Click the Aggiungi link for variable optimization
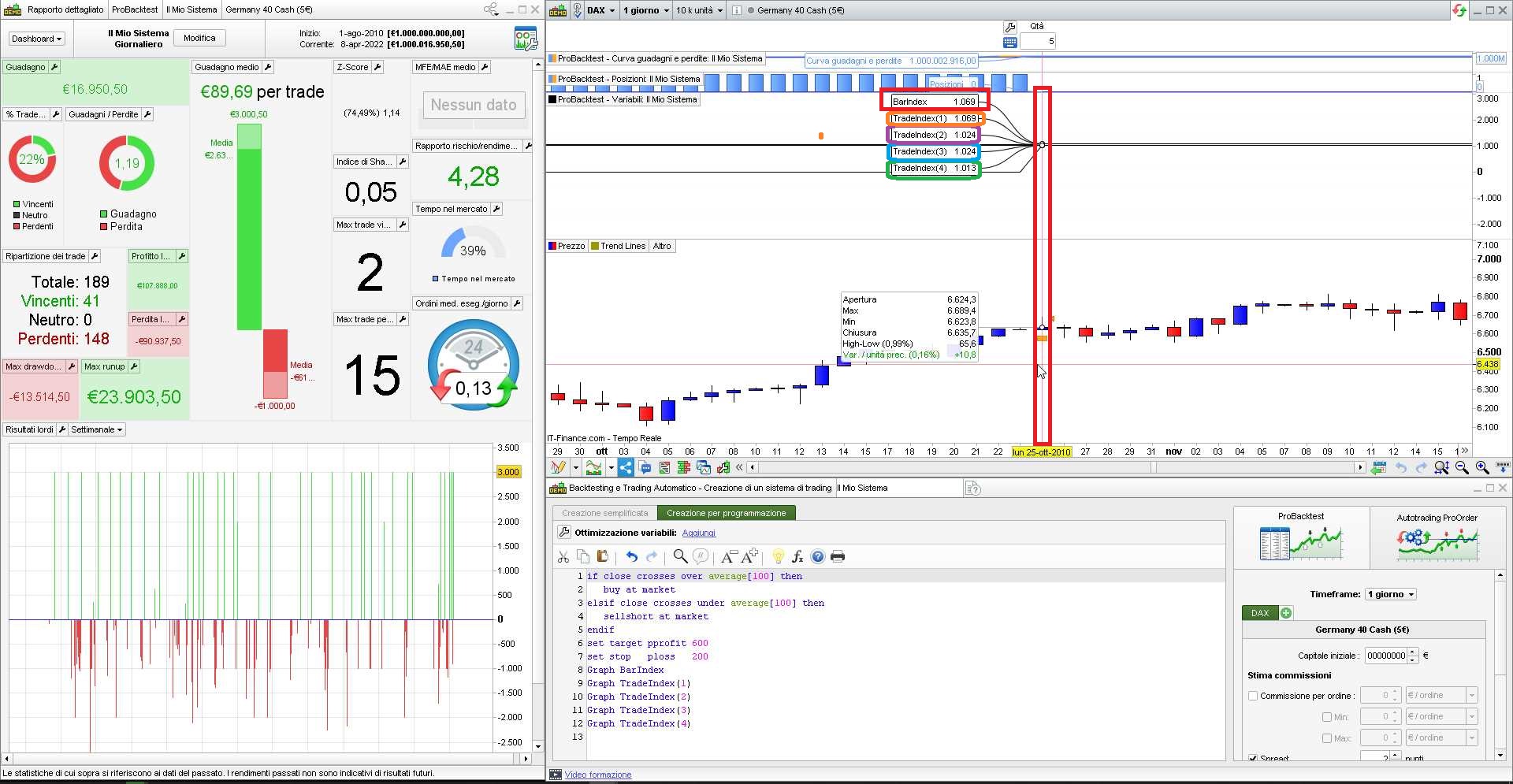 coord(698,533)
